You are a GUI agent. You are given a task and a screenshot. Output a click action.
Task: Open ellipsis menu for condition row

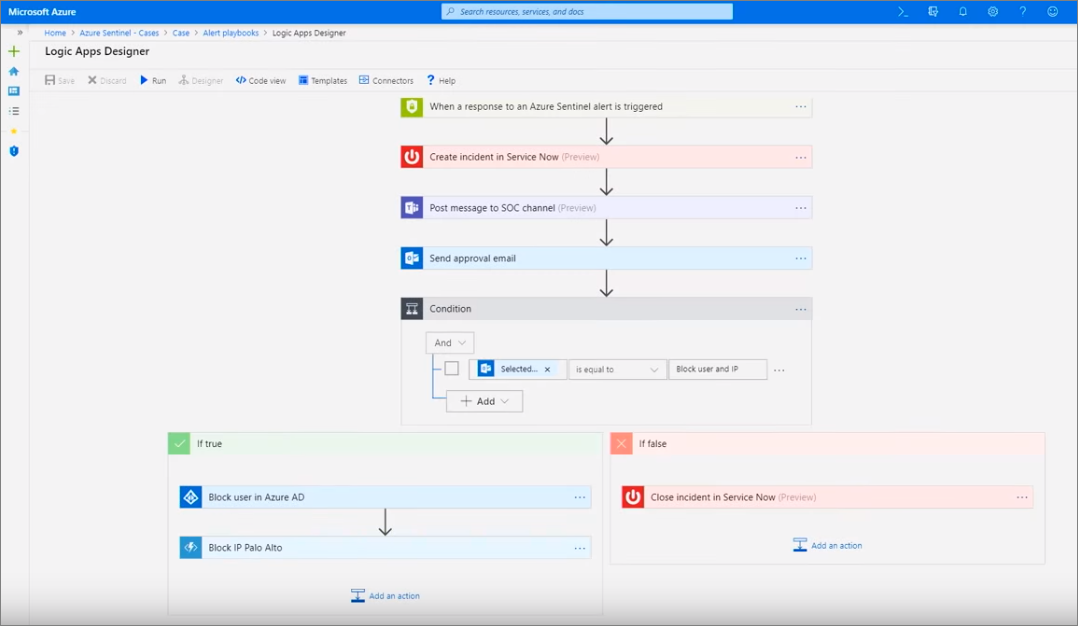[779, 370]
